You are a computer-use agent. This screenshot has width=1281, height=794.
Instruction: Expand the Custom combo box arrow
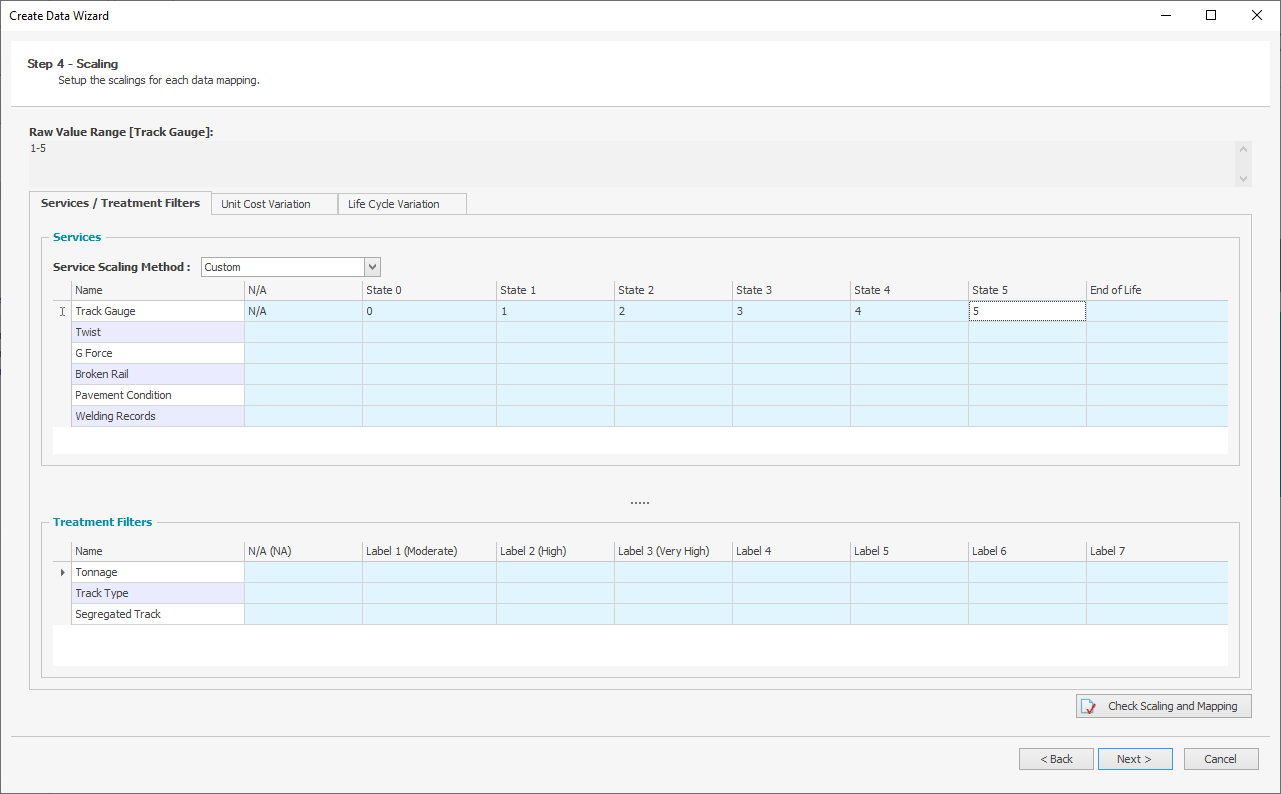372,266
